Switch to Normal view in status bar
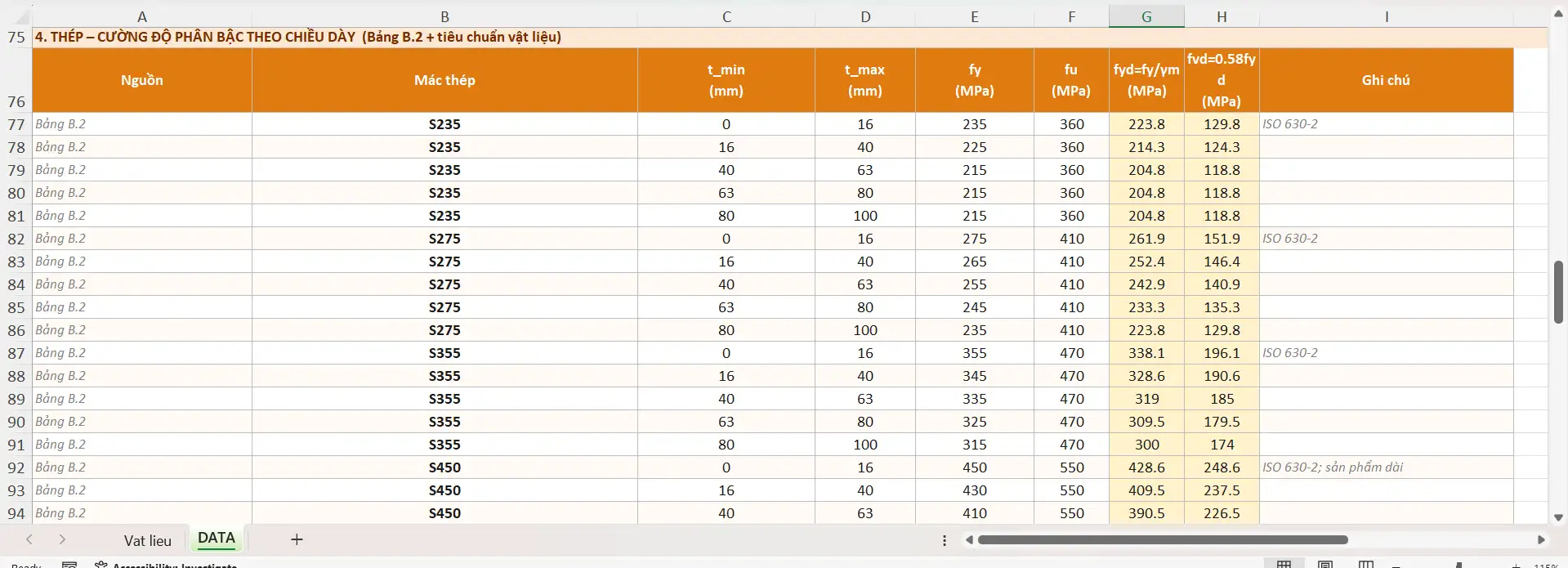Screen dimensions: 1568x568 pyautogui.click(x=1284, y=564)
